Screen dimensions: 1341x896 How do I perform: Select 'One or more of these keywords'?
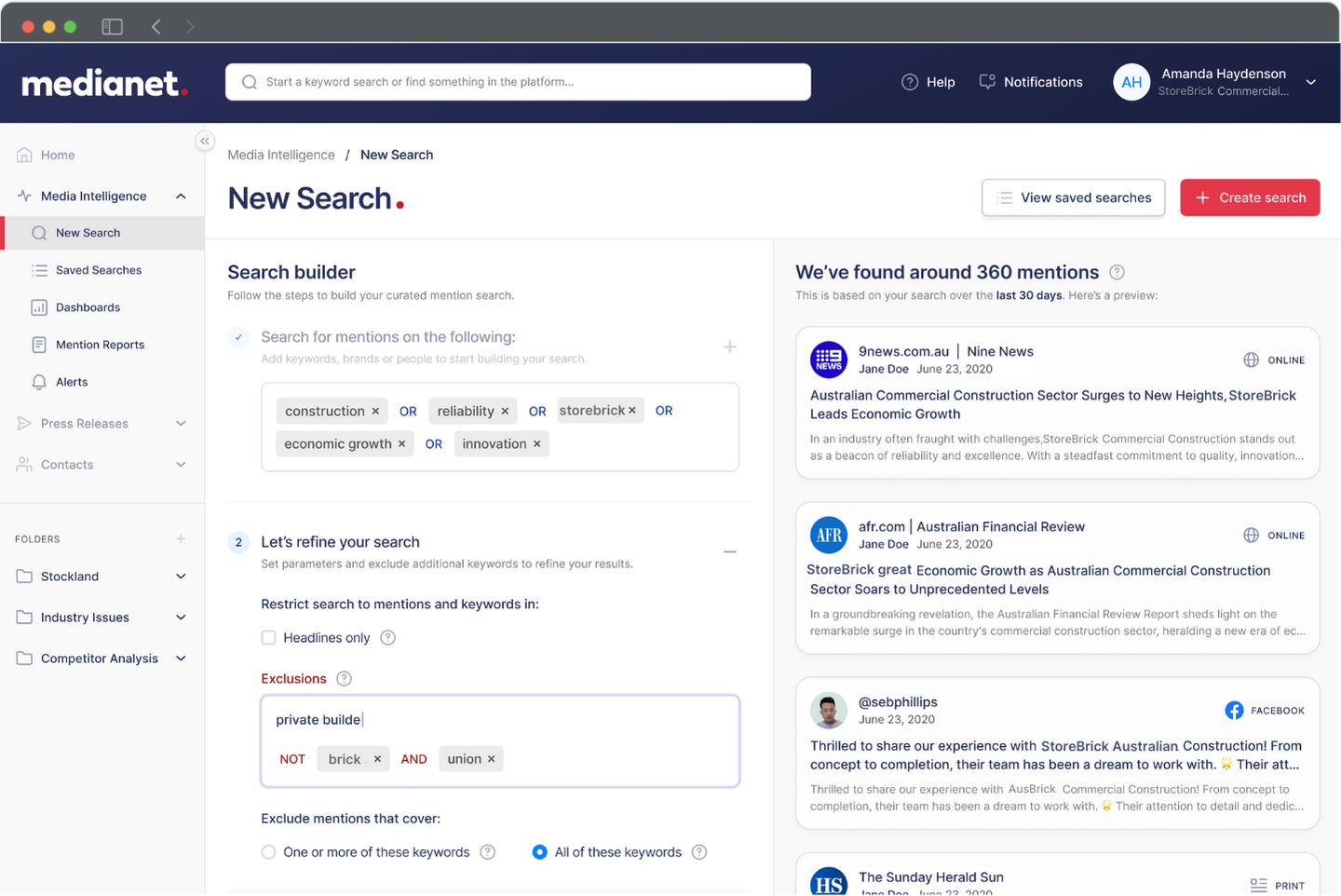point(268,852)
